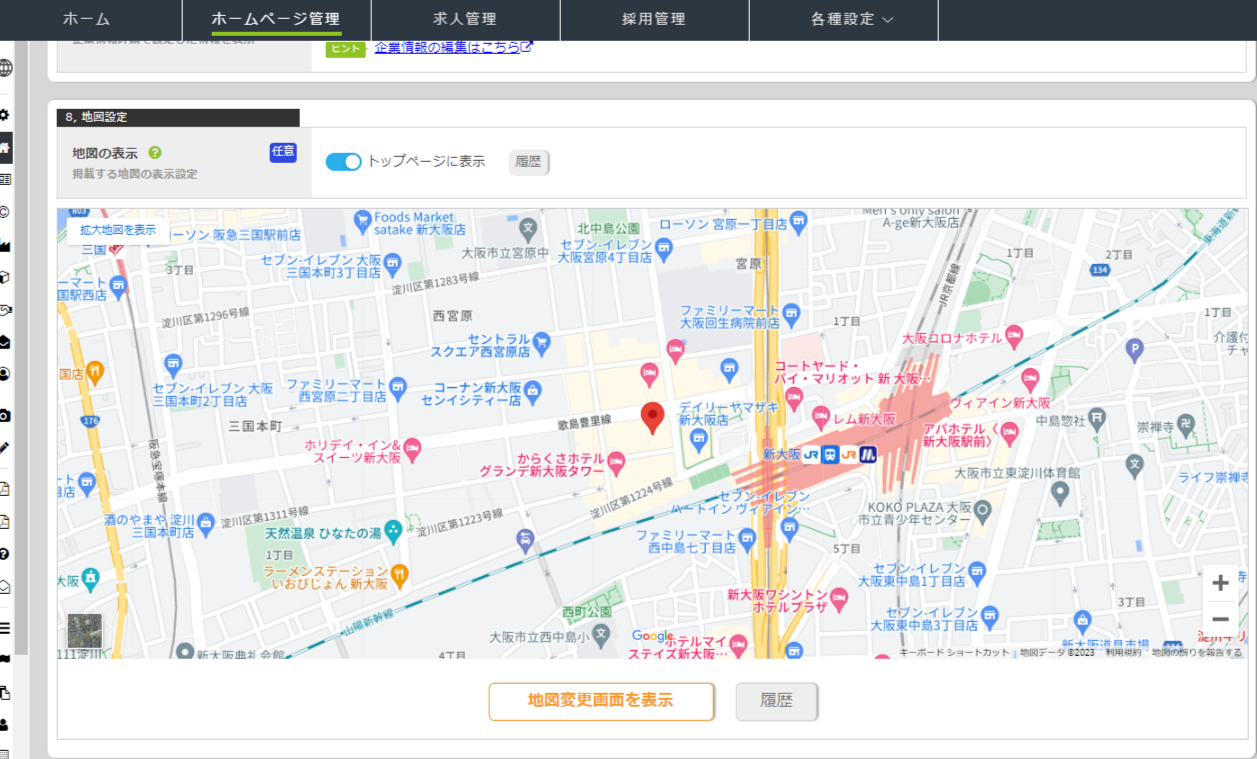Zoom in the map with plus button
The height and width of the screenshot is (759, 1257).
point(1220,583)
